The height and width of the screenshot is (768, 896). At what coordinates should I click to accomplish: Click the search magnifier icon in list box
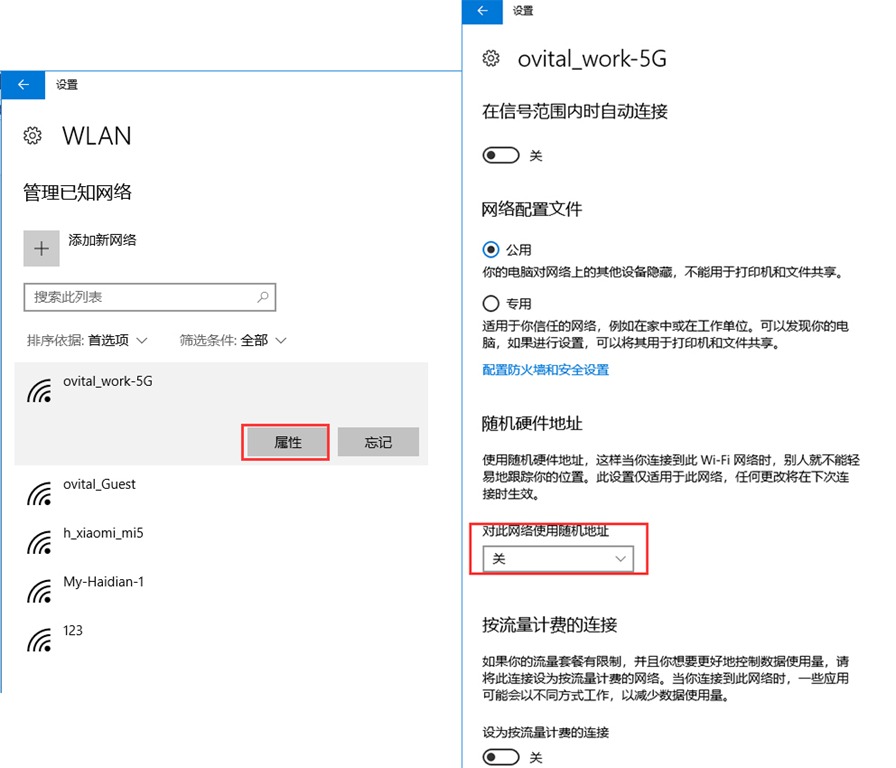(x=263, y=297)
